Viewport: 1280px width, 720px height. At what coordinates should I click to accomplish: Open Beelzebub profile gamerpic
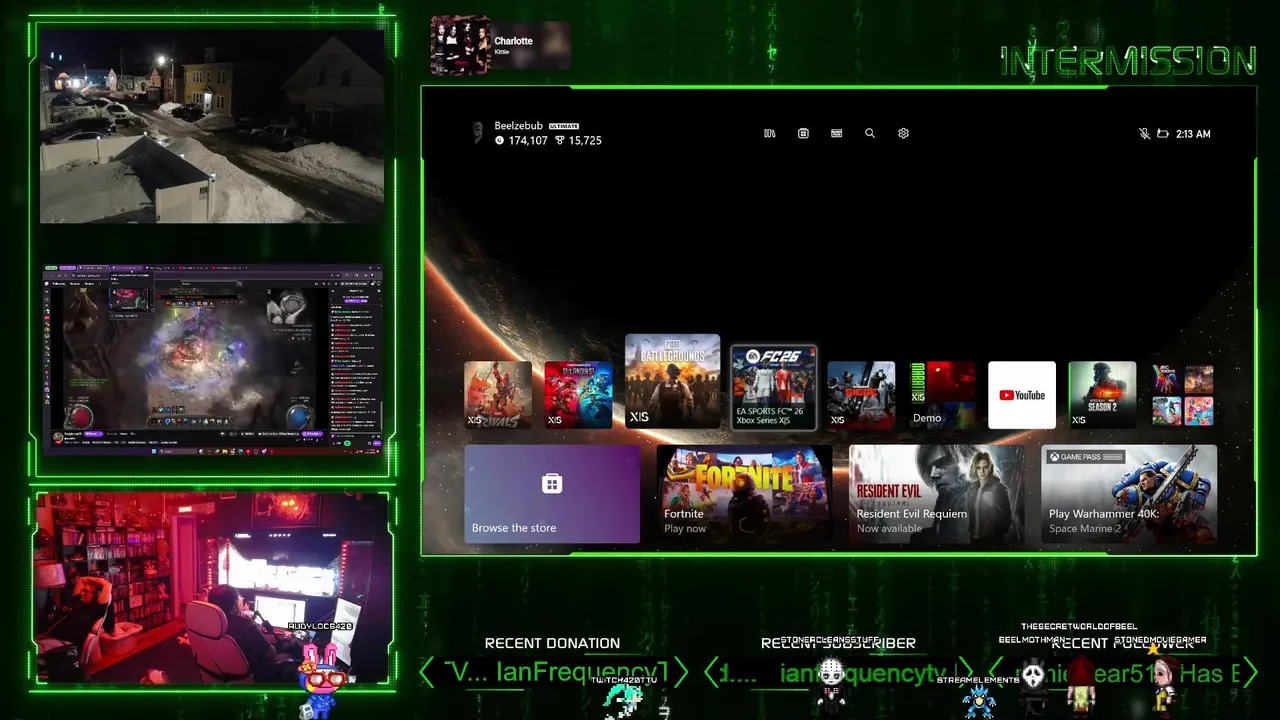click(x=478, y=133)
